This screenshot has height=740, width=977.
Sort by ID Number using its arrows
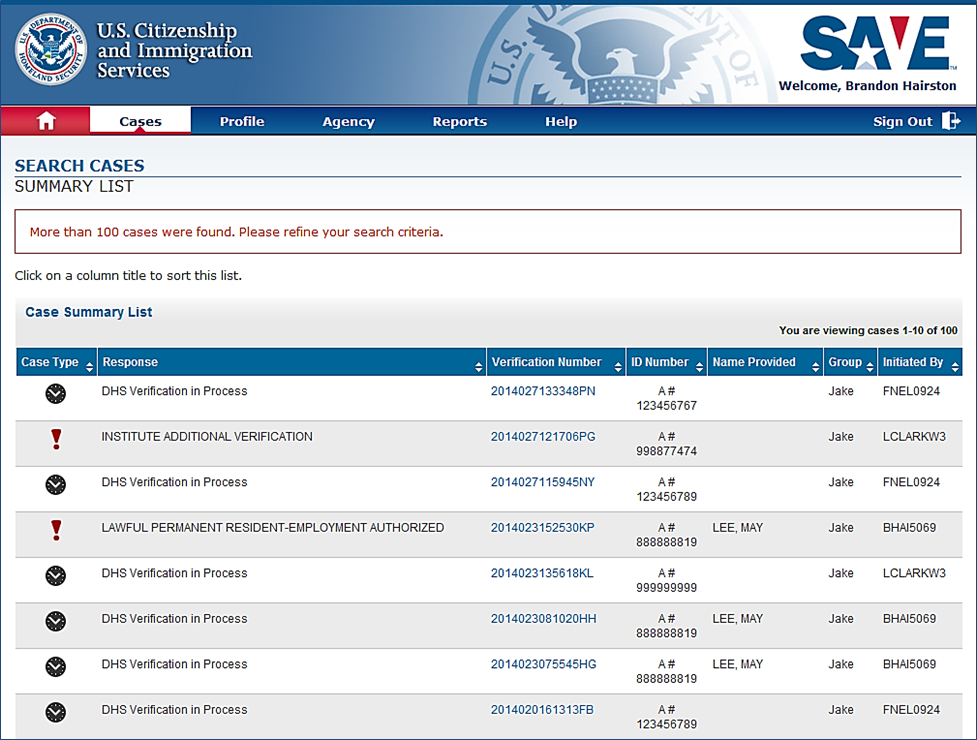pos(699,367)
